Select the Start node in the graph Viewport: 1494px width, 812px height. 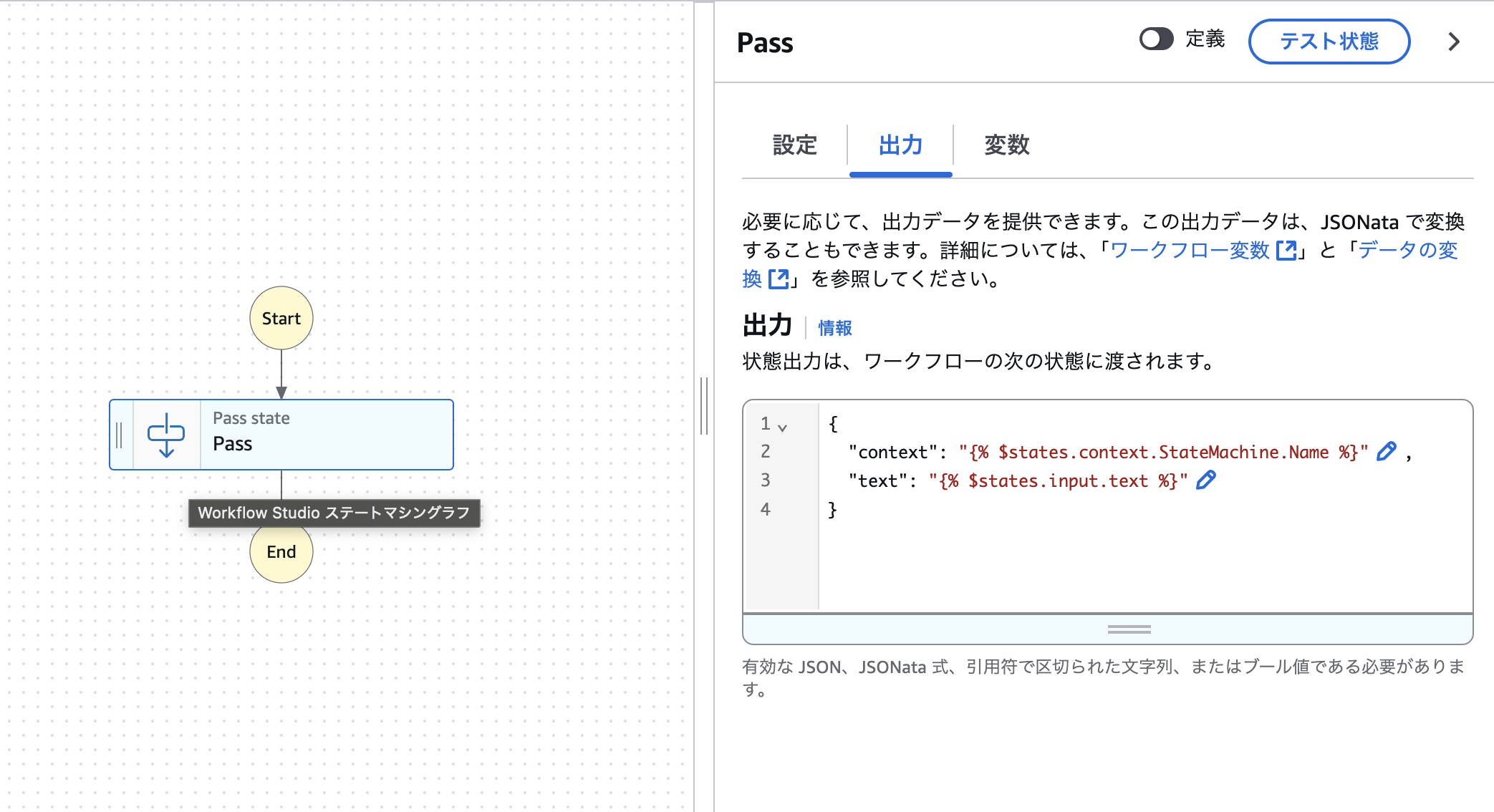[281, 318]
